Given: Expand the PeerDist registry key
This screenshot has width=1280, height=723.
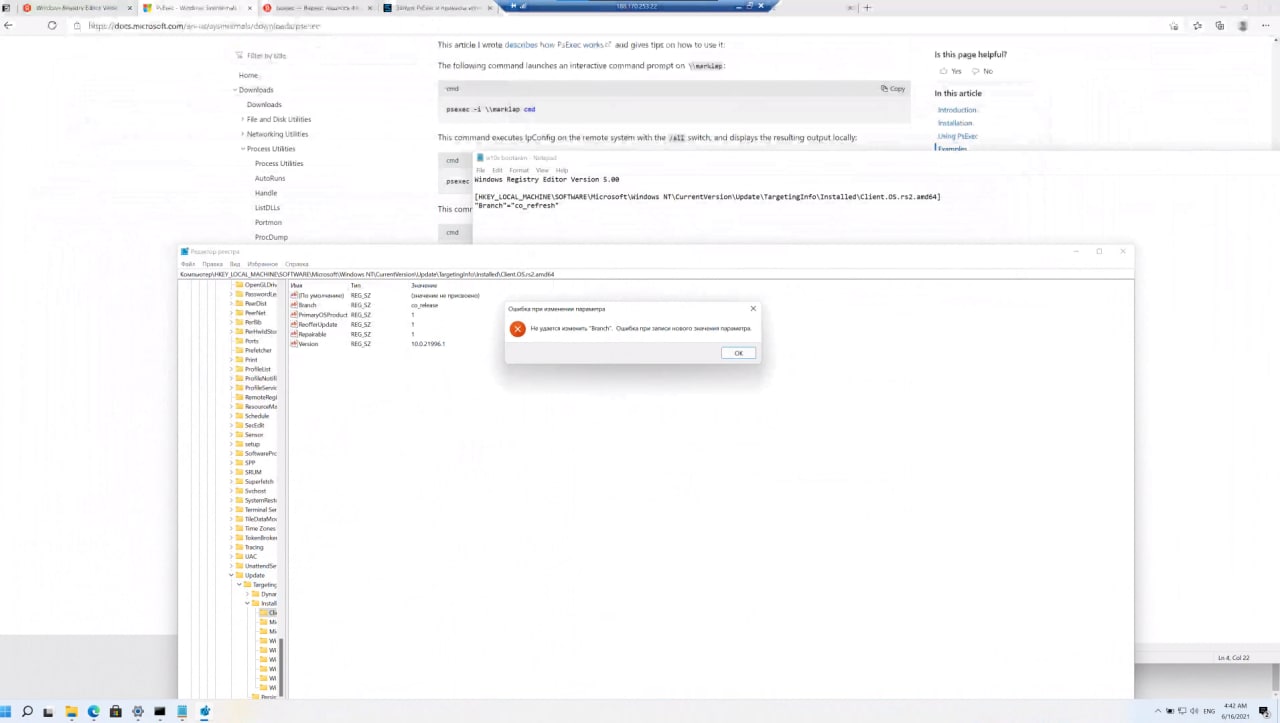Looking at the screenshot, I should pyautogui.click(x=232, y=303).
